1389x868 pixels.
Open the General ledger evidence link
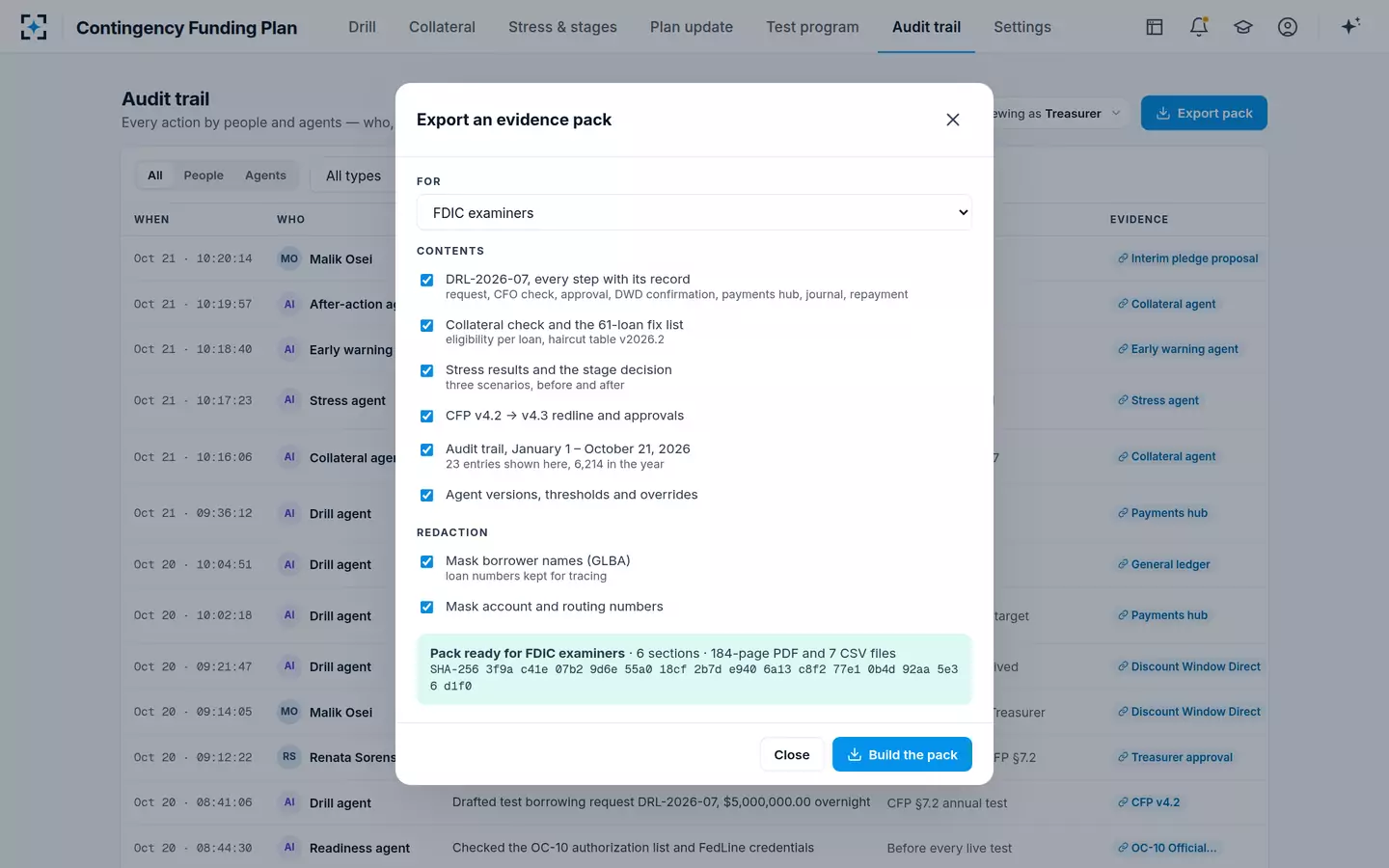tap(1163, 564)
